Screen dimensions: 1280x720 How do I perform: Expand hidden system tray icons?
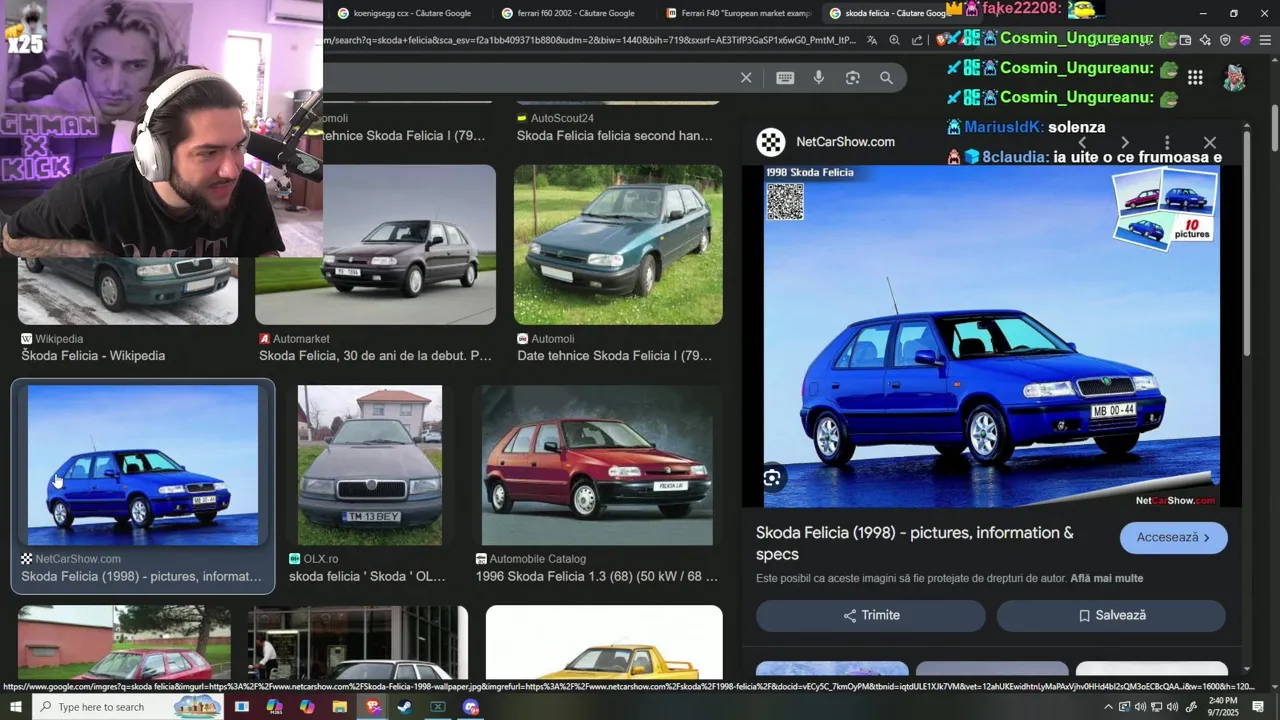pyautogui.click(x=1108, y=707)
